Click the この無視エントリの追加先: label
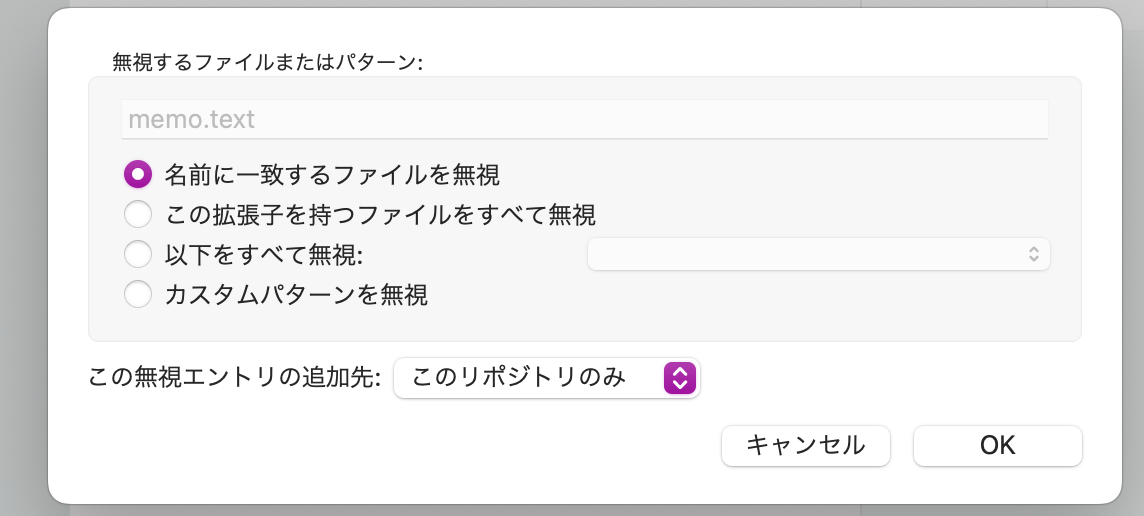Image resolution: width=1144 pixels, height=516 pixels. pos(234,378)
